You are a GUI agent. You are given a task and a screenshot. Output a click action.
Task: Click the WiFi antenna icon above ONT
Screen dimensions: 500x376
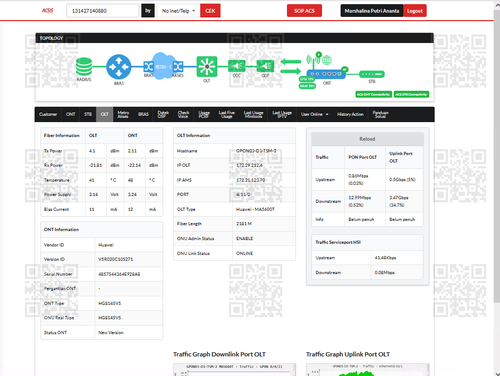[x=314, y=59]
